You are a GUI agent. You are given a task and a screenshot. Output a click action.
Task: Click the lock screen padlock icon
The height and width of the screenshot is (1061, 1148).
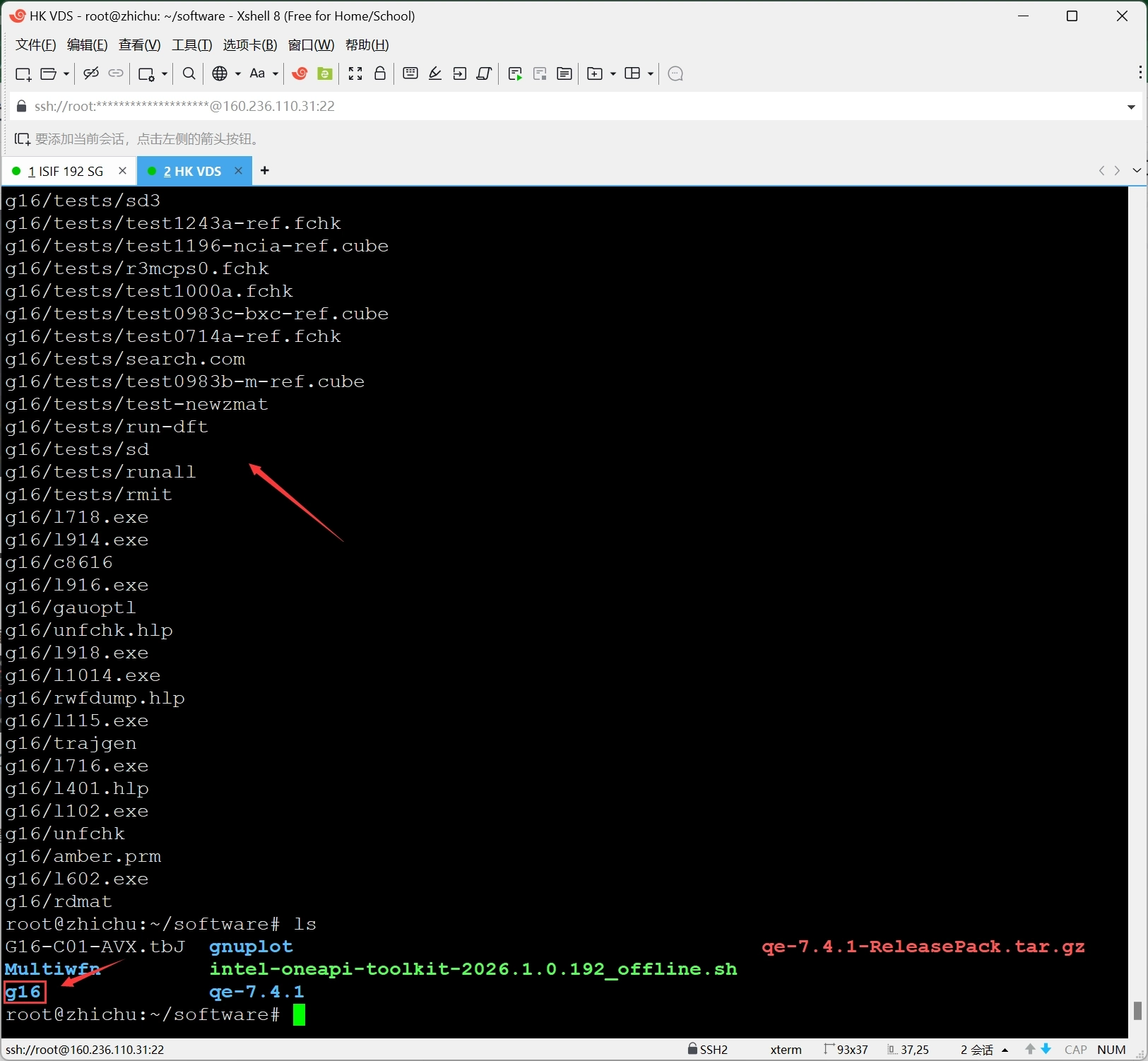[380, 73]
